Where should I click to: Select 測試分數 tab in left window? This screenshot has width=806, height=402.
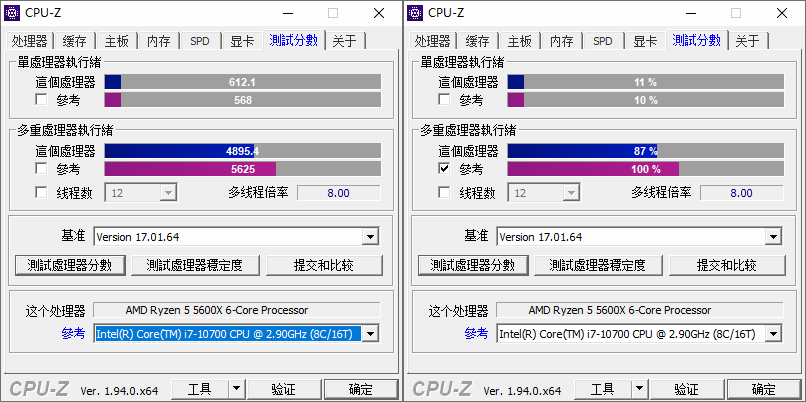(x=294, y=40)
